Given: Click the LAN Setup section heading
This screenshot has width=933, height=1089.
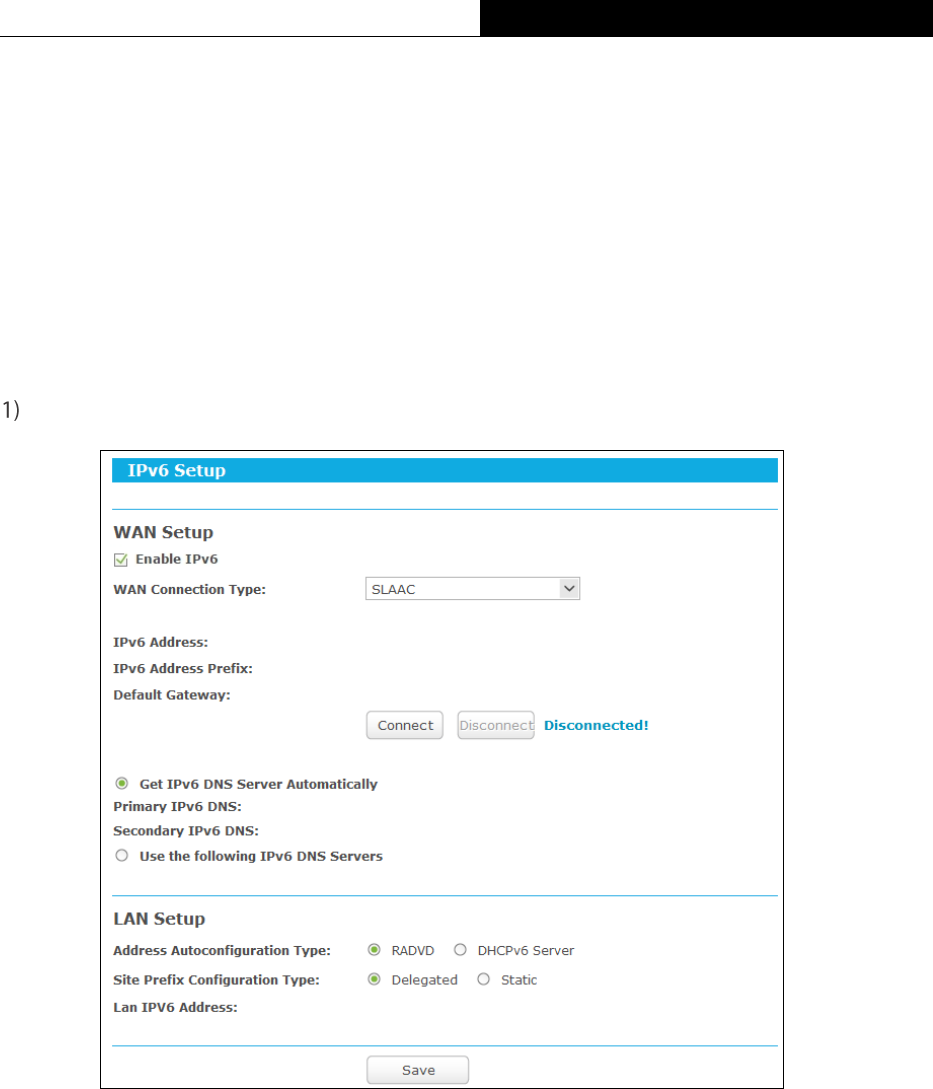Looking at the screenshot, I should [159, 919].
